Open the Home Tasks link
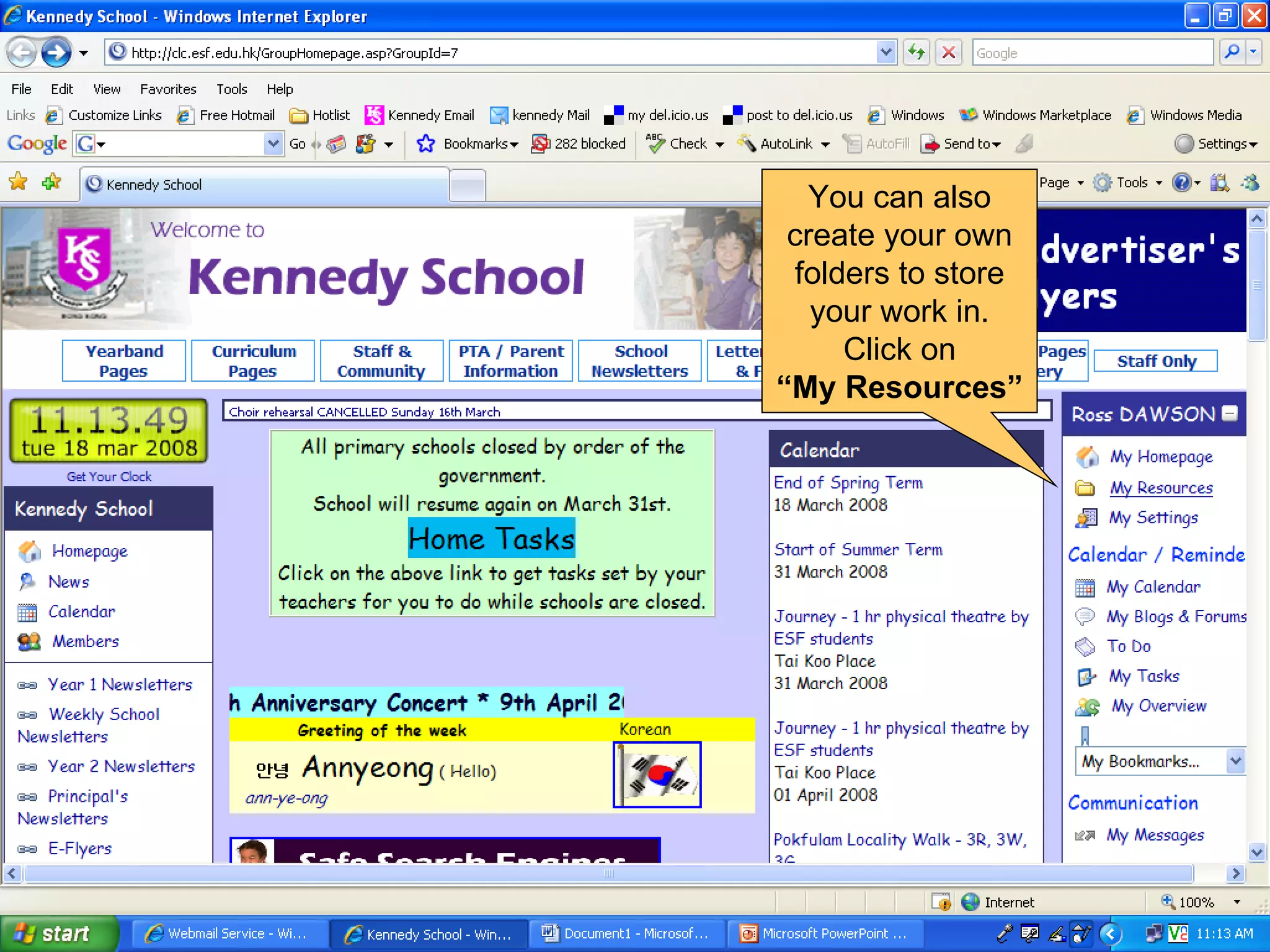This screenshot has height=952, width=1270. [x=491, y=539]
